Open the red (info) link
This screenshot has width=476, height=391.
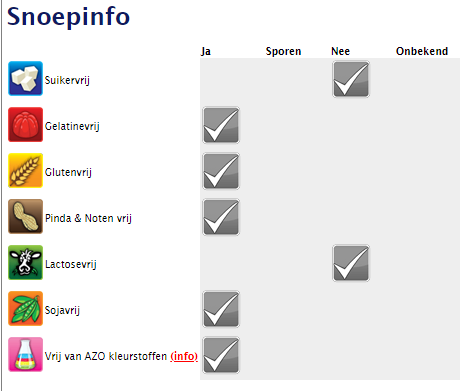(x=184, y=356)
